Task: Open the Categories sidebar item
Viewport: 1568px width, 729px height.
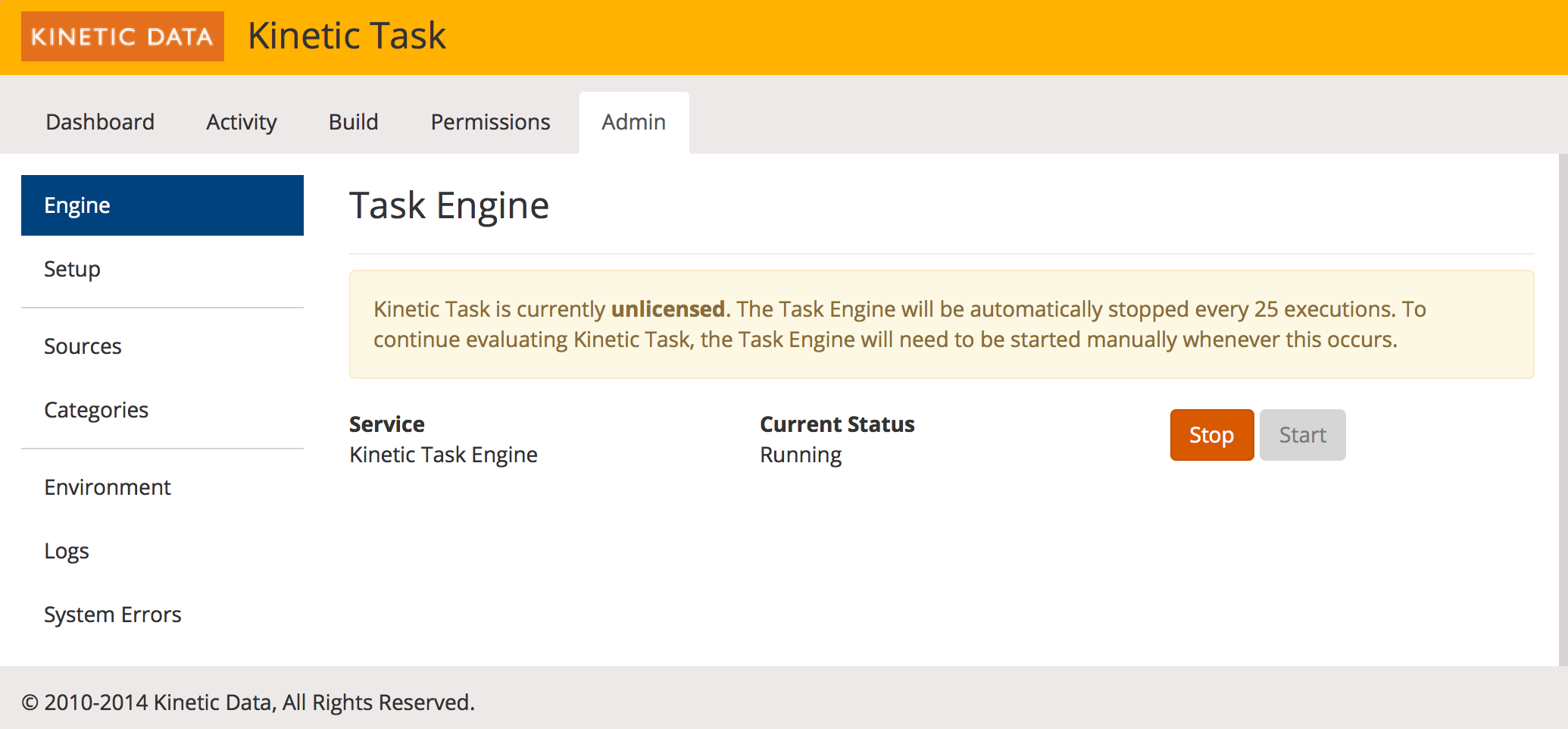Action: [x=96, y=410]
